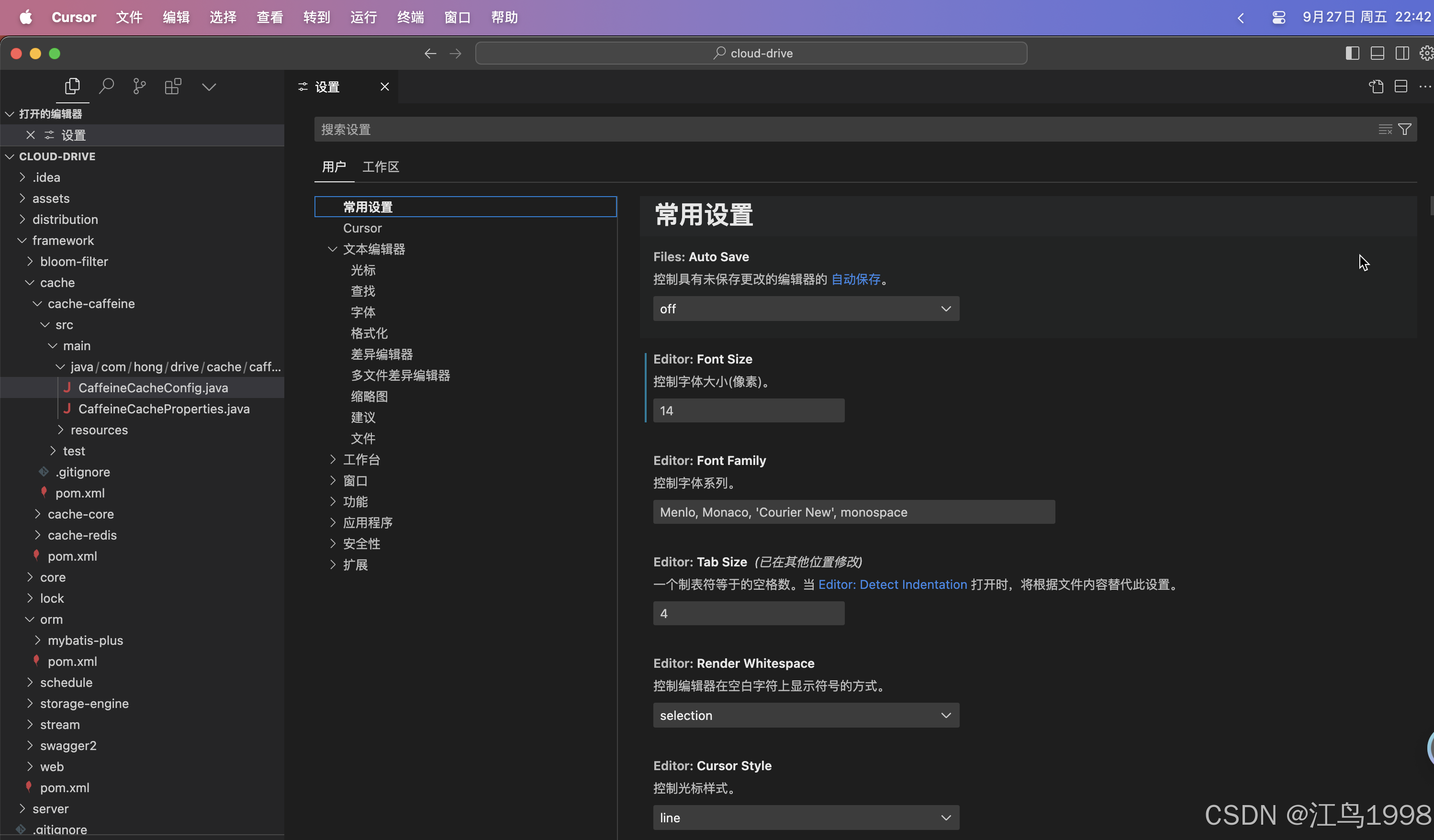Click the Tab Size input field
This screenshot has width=1434, height=840.
[x=749, y=614]
